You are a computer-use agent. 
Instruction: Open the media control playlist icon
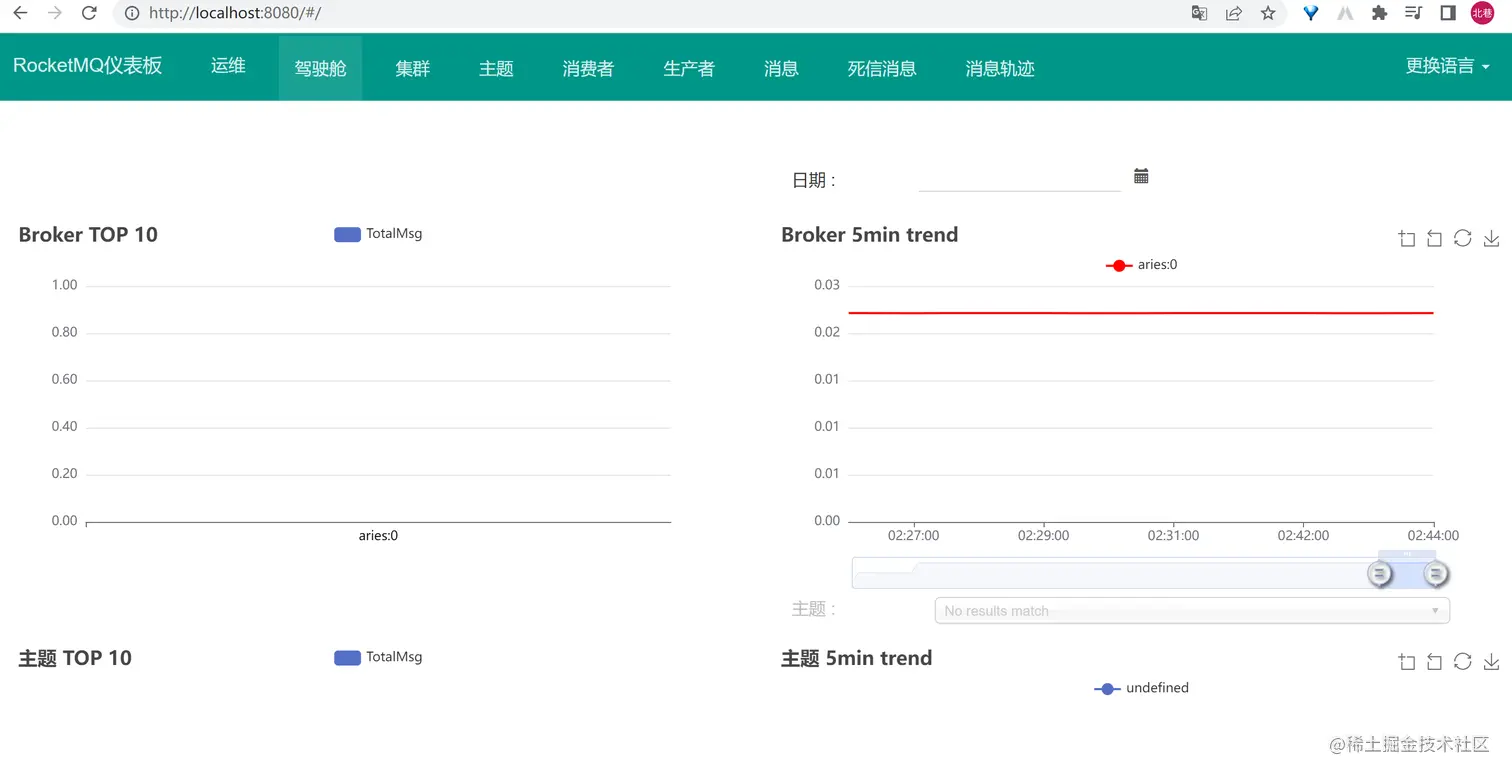tap(1413, 13)
